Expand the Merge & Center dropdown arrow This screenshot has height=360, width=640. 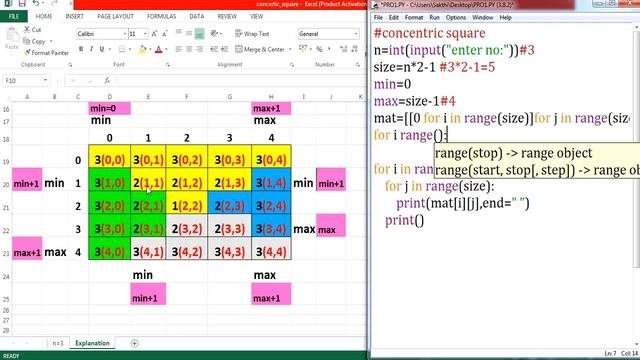click(290, 49)
